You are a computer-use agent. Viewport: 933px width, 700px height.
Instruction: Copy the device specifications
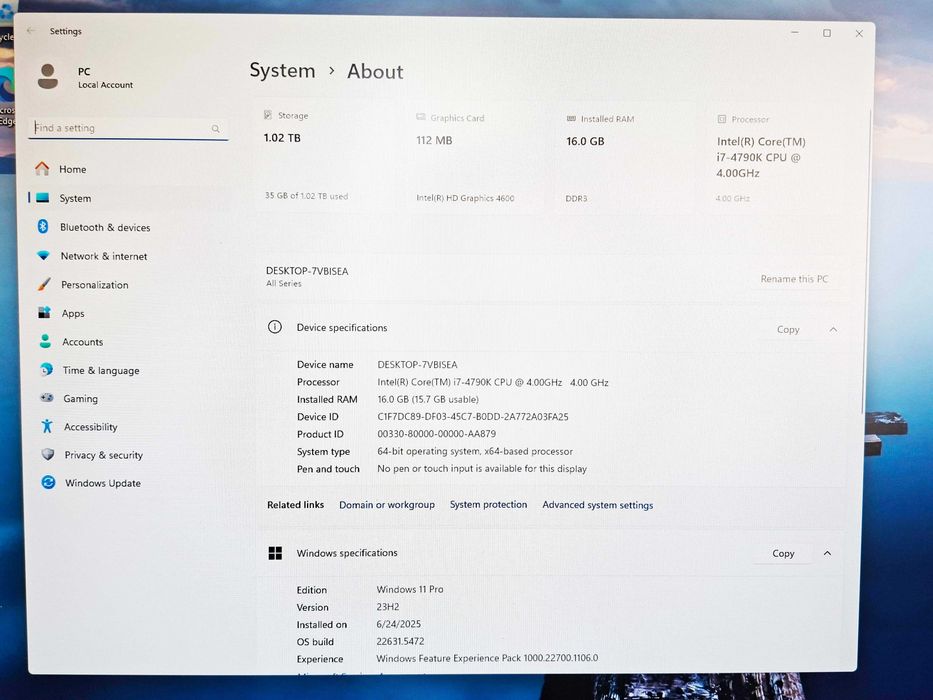click(788, 329)
